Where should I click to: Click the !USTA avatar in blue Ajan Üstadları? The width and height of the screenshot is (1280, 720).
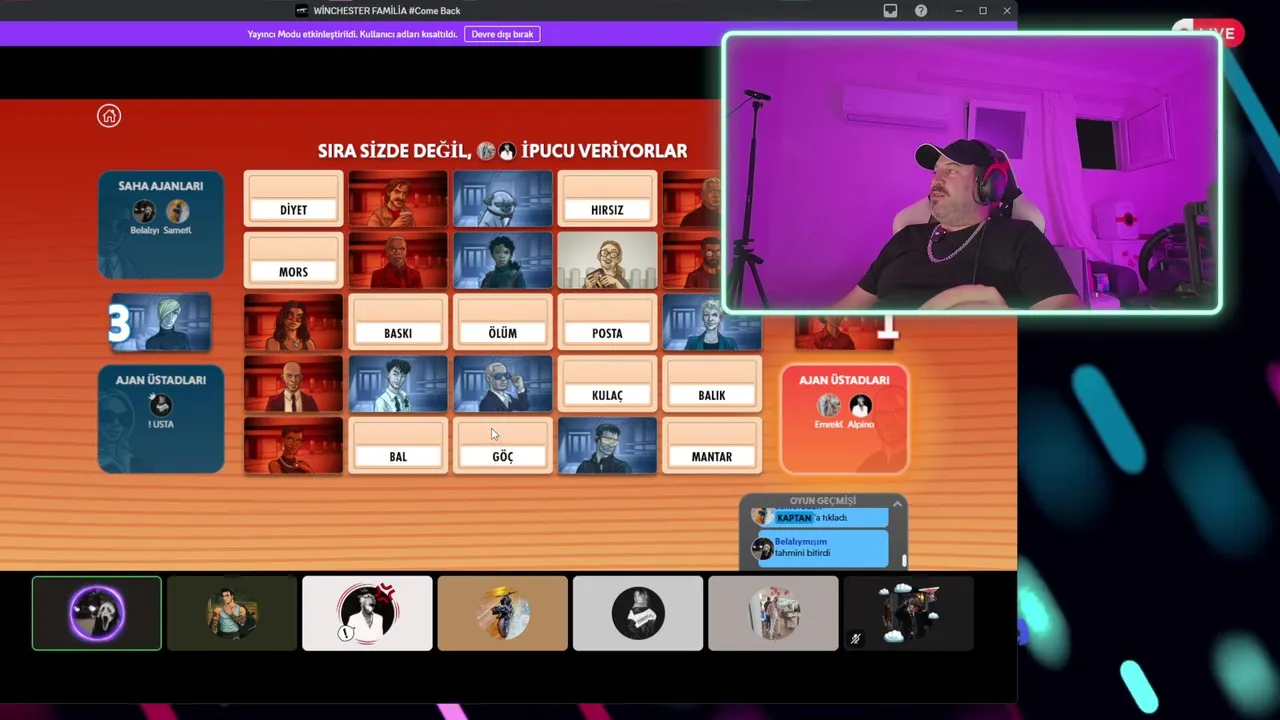(161, 405)
